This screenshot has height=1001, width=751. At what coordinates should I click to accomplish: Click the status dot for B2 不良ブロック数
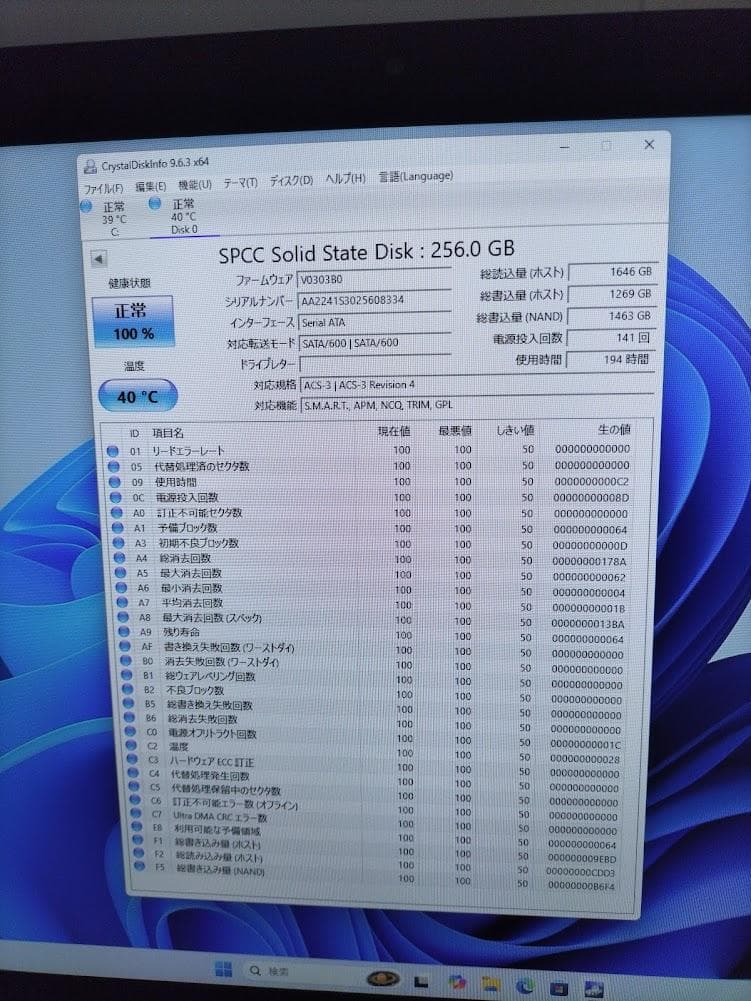tap(128, 690)
